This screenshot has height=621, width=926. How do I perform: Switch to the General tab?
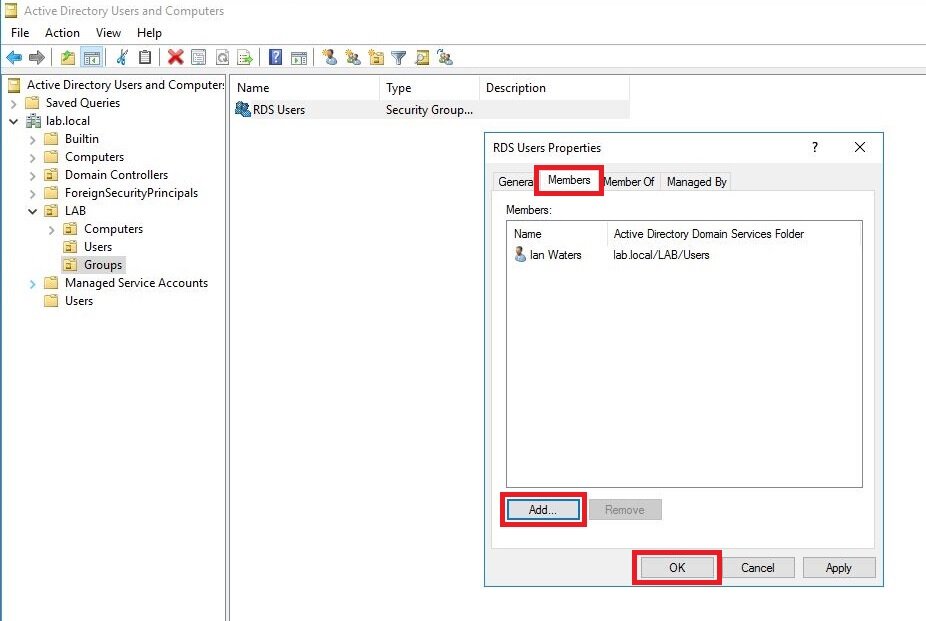coord(515,182)
